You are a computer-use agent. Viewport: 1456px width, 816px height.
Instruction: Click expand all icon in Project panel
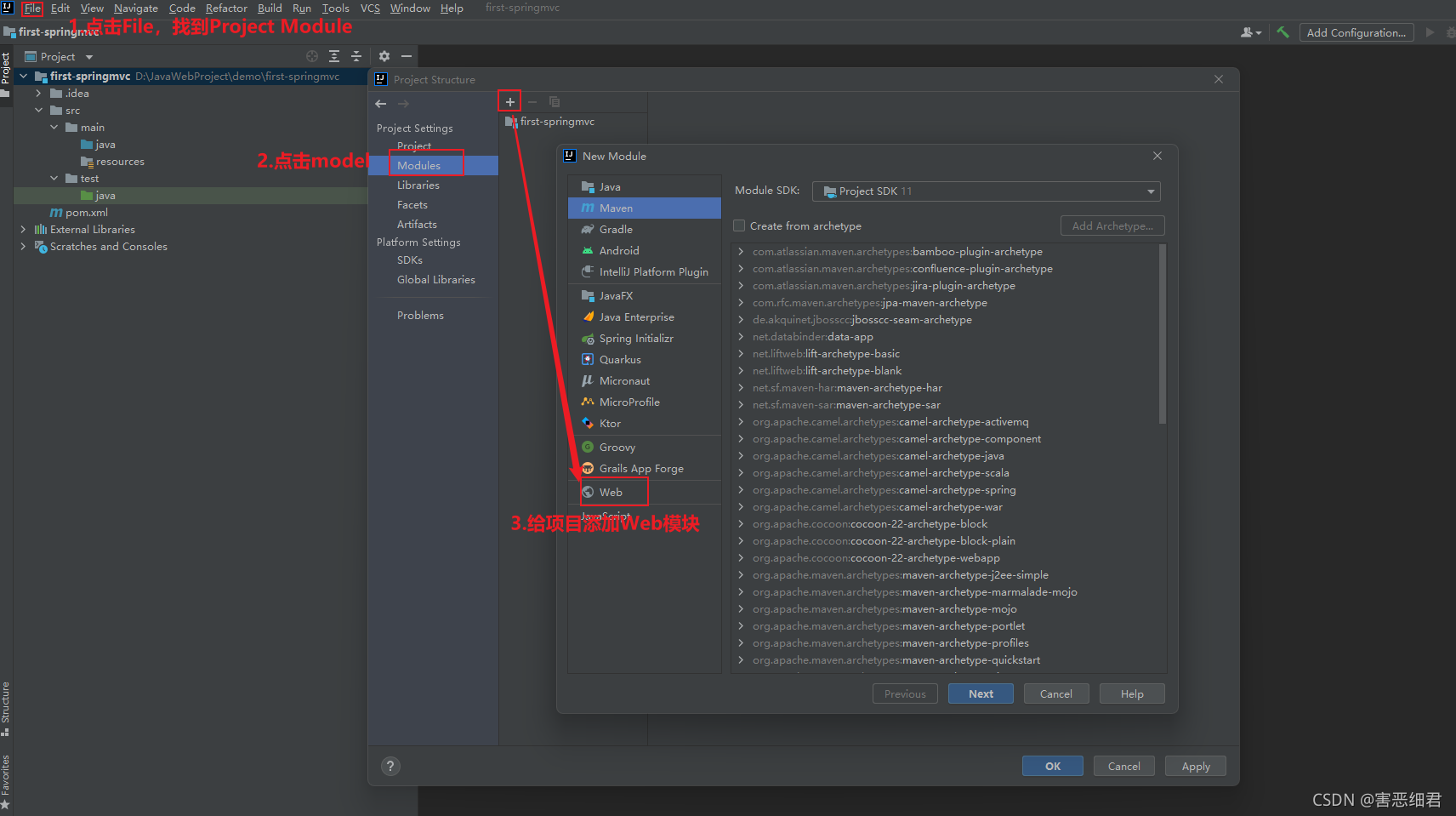334,56
